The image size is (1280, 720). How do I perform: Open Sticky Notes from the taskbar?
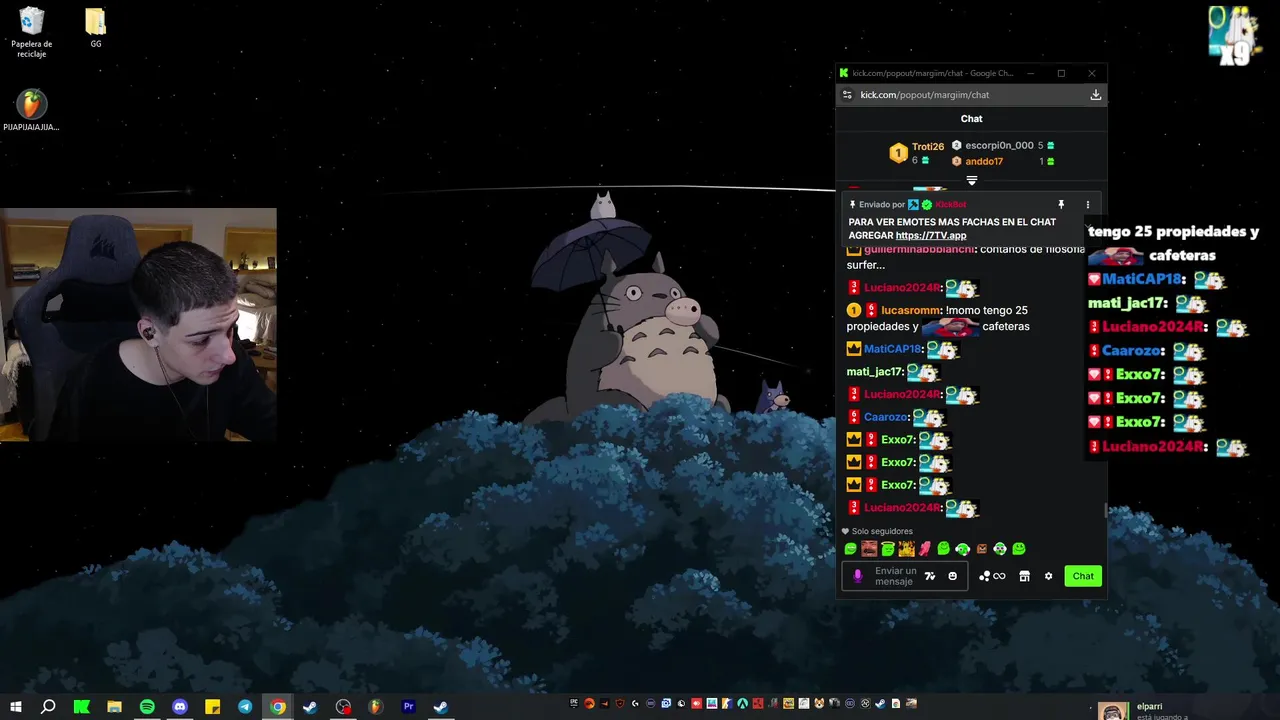(212, 707)
